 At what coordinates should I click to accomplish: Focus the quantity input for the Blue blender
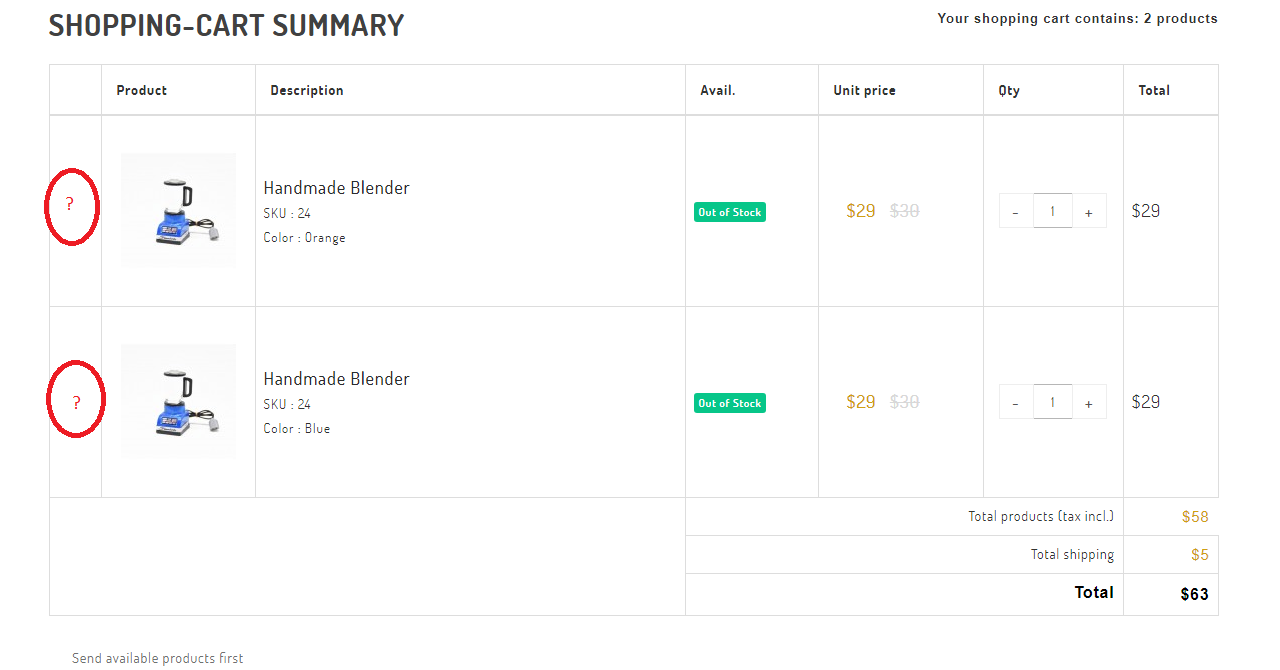pyautogui.click(x=1052, y=402)
